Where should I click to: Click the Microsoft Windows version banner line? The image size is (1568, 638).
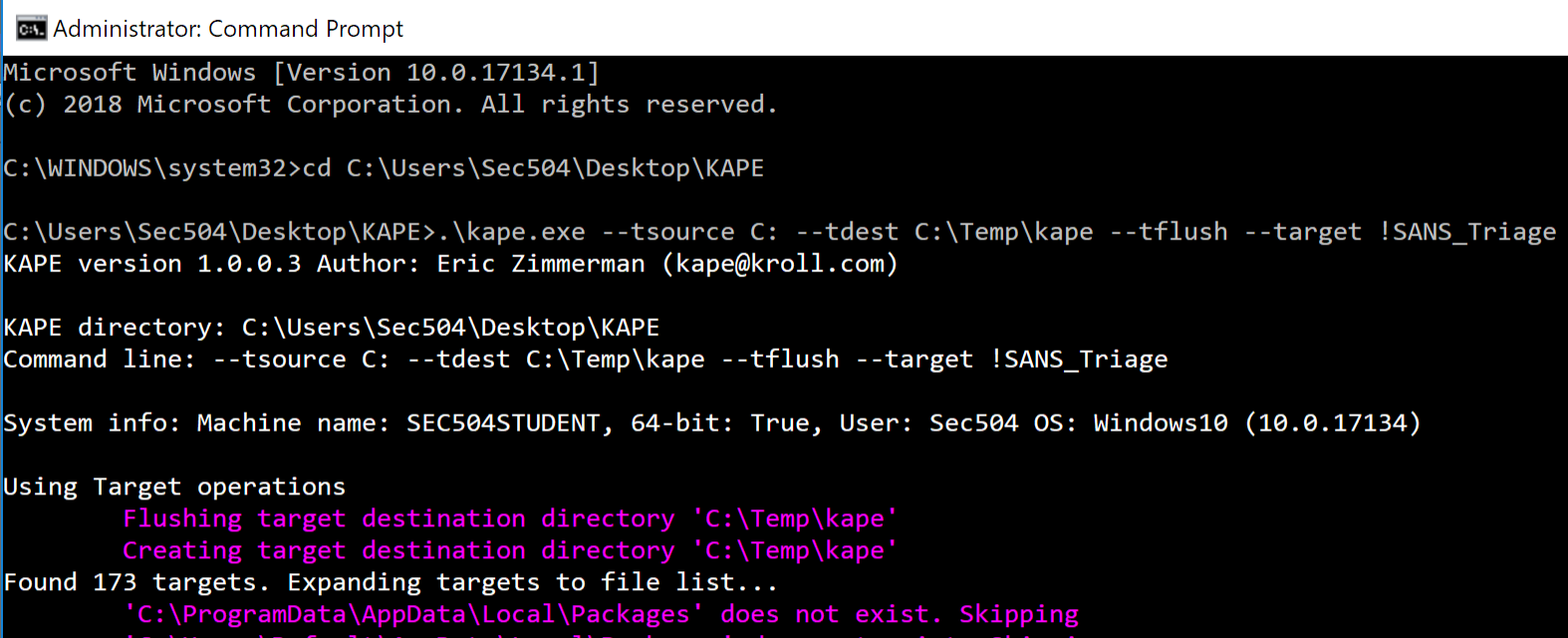pos(299,71)
